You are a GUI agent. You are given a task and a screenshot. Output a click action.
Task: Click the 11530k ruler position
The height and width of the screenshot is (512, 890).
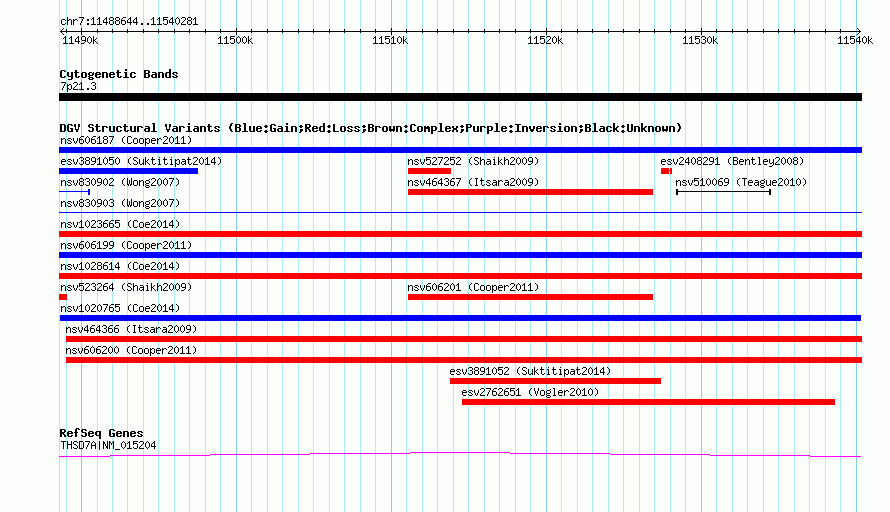click(x=700, y=40)
